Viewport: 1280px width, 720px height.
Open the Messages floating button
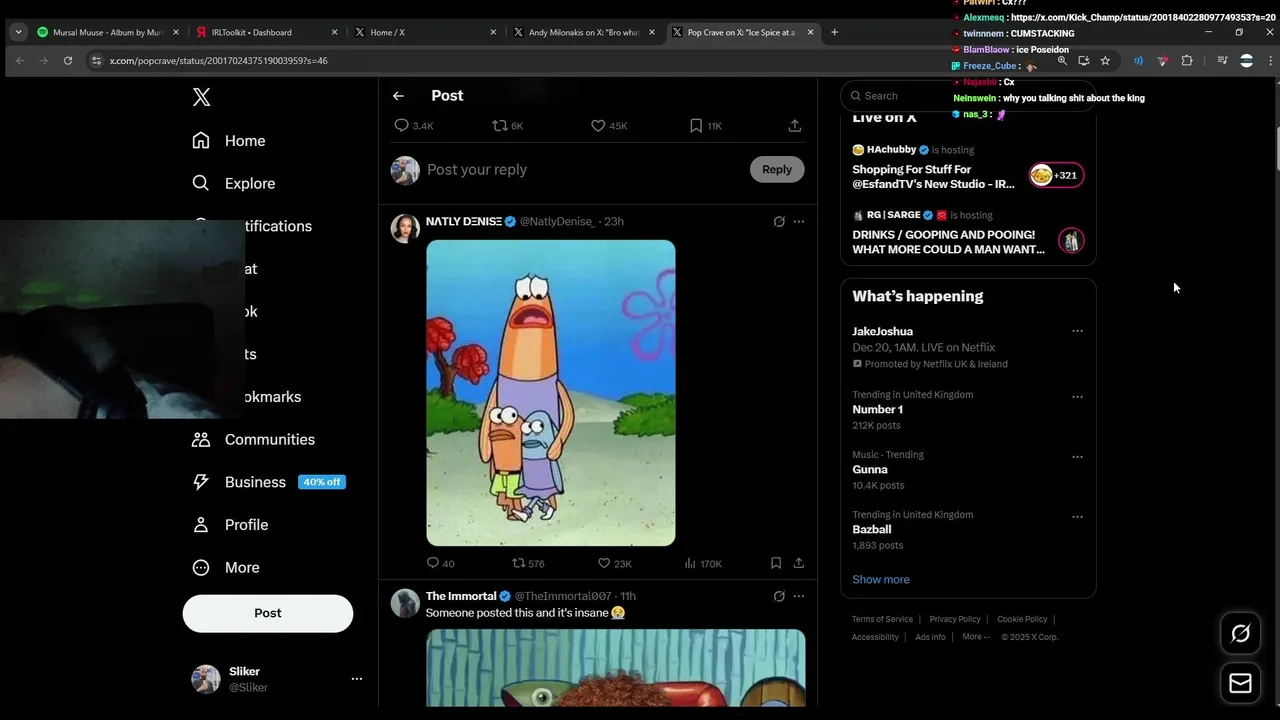pos(1241,683)
